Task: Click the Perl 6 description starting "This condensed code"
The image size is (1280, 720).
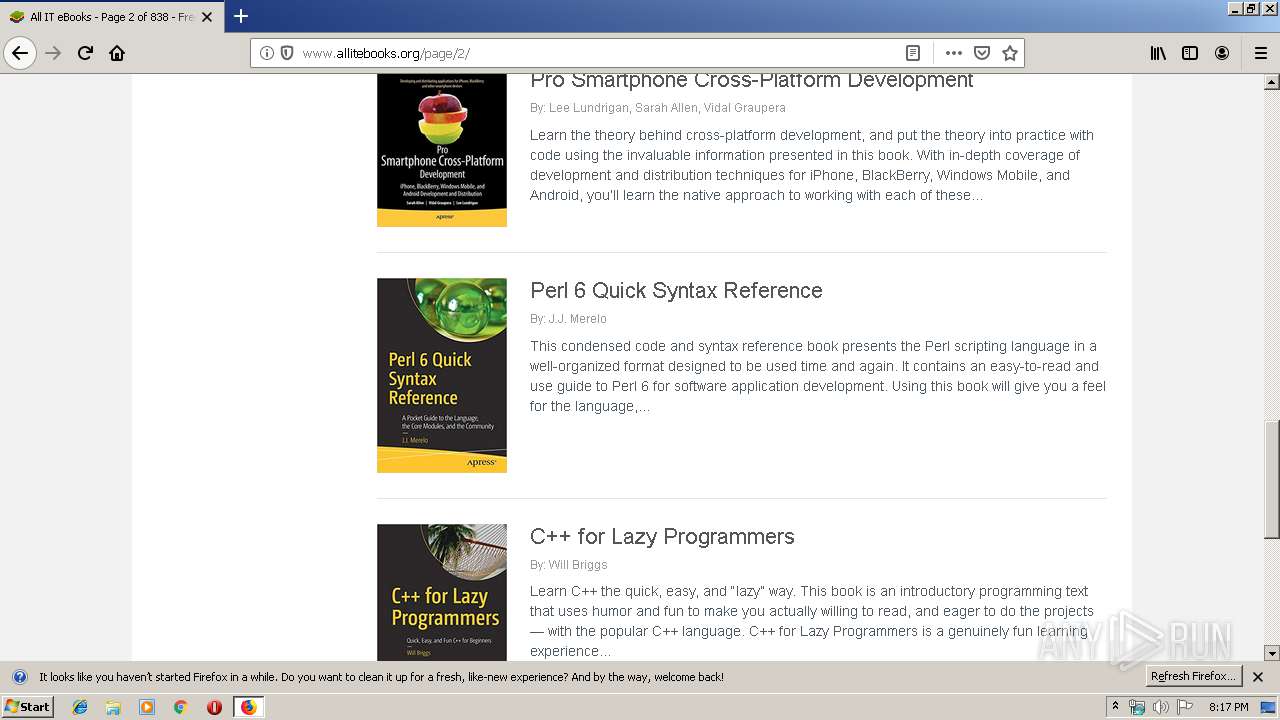Action: click(818, 376)
